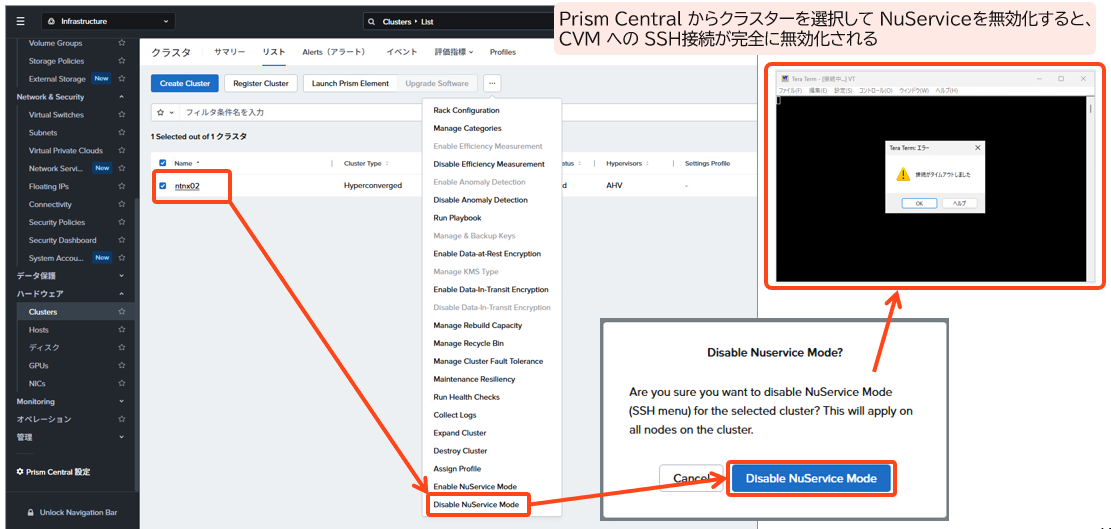This screenshot has height=529, width=1111.
Task: Favorite the Storage Policies star
Action: (122, 61)
